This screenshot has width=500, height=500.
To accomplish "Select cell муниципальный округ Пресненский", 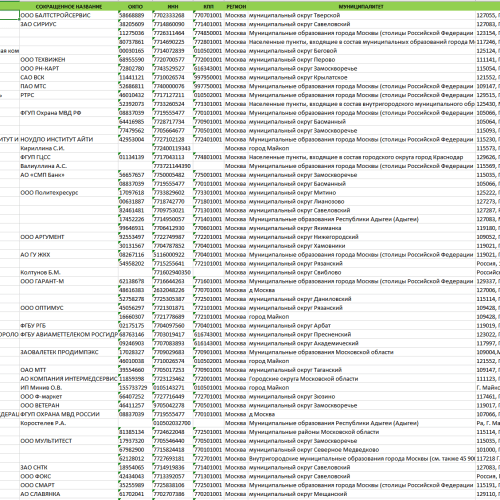I will pos(362,334).
